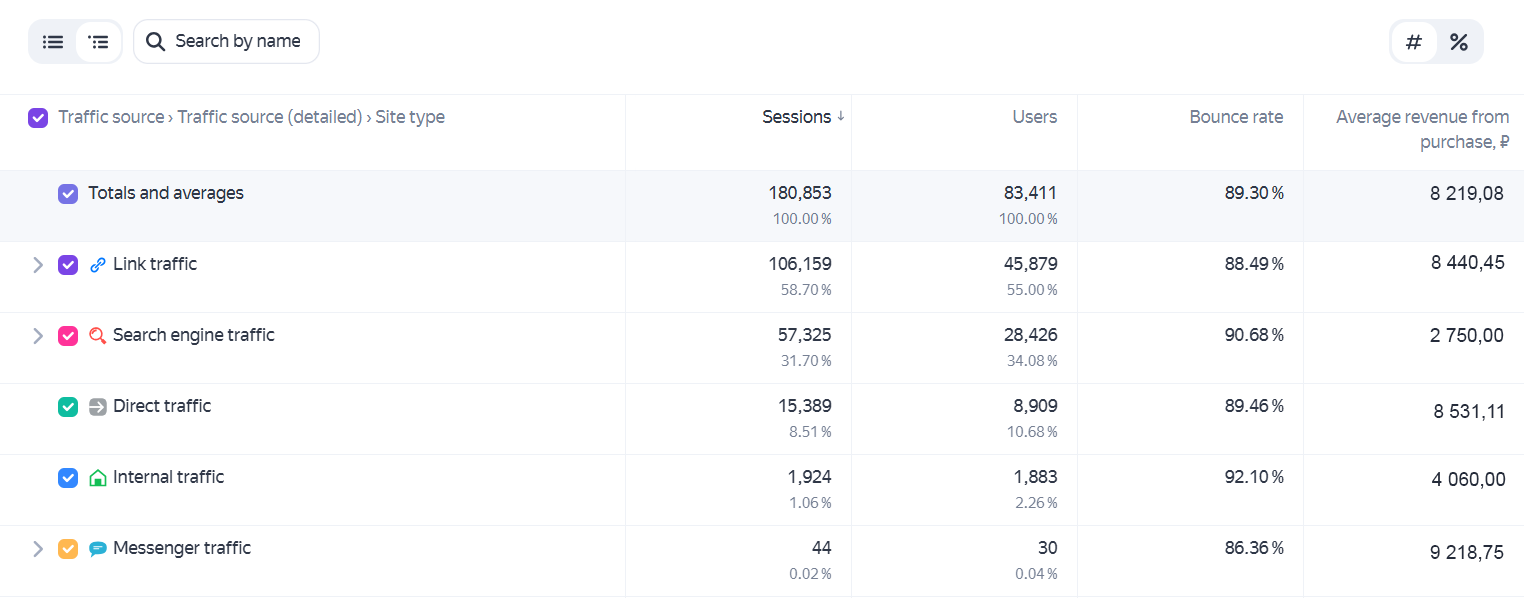Screen dimensions: 1524x598
Task: Click the Search engine traffic magnifier icon
Action: point(97,336)
